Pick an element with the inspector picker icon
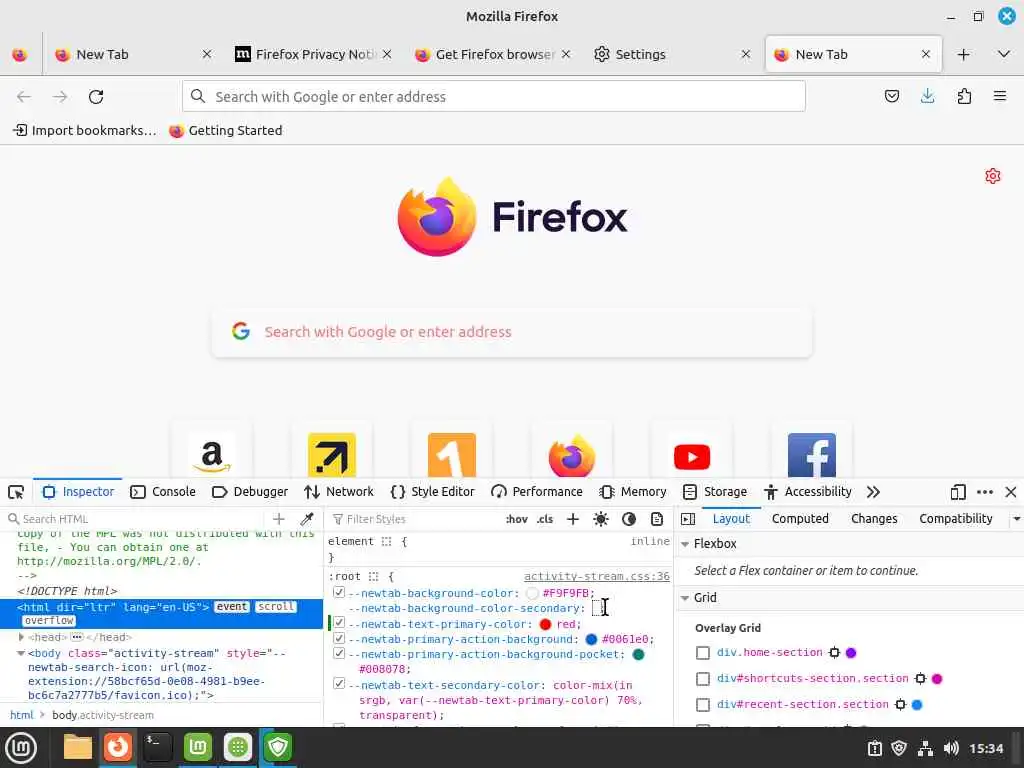The image size is (1024, 768). 16,492
